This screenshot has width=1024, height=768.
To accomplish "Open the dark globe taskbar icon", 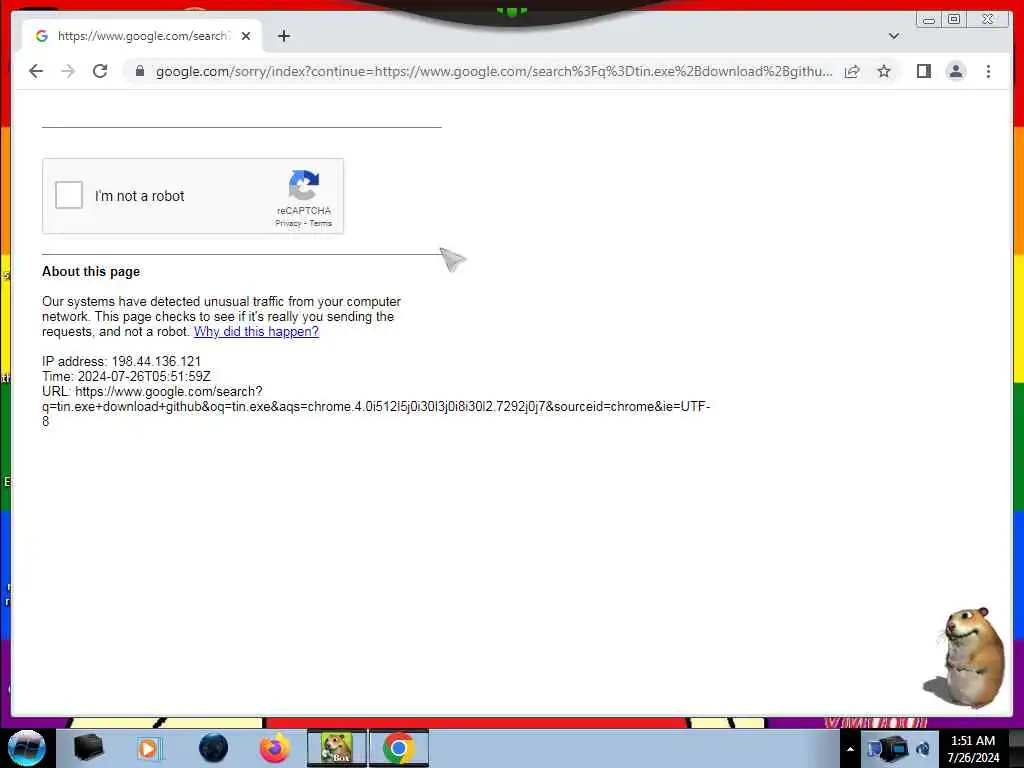I will 214,748.
